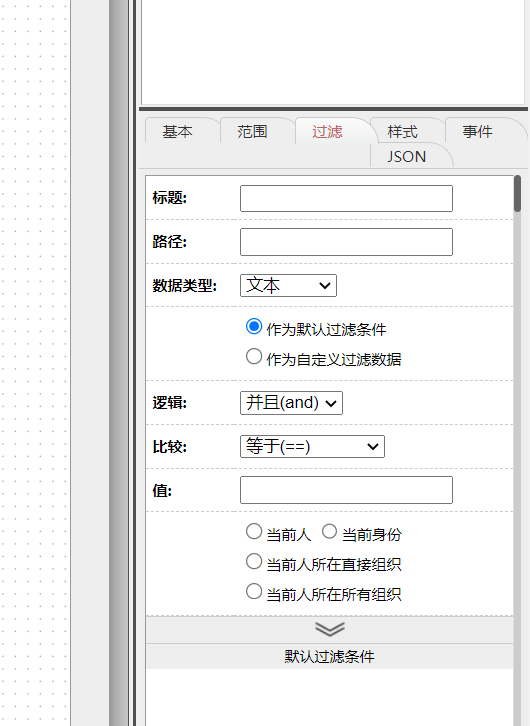
Task: Click the 值: label
Action: click(162, 490)
